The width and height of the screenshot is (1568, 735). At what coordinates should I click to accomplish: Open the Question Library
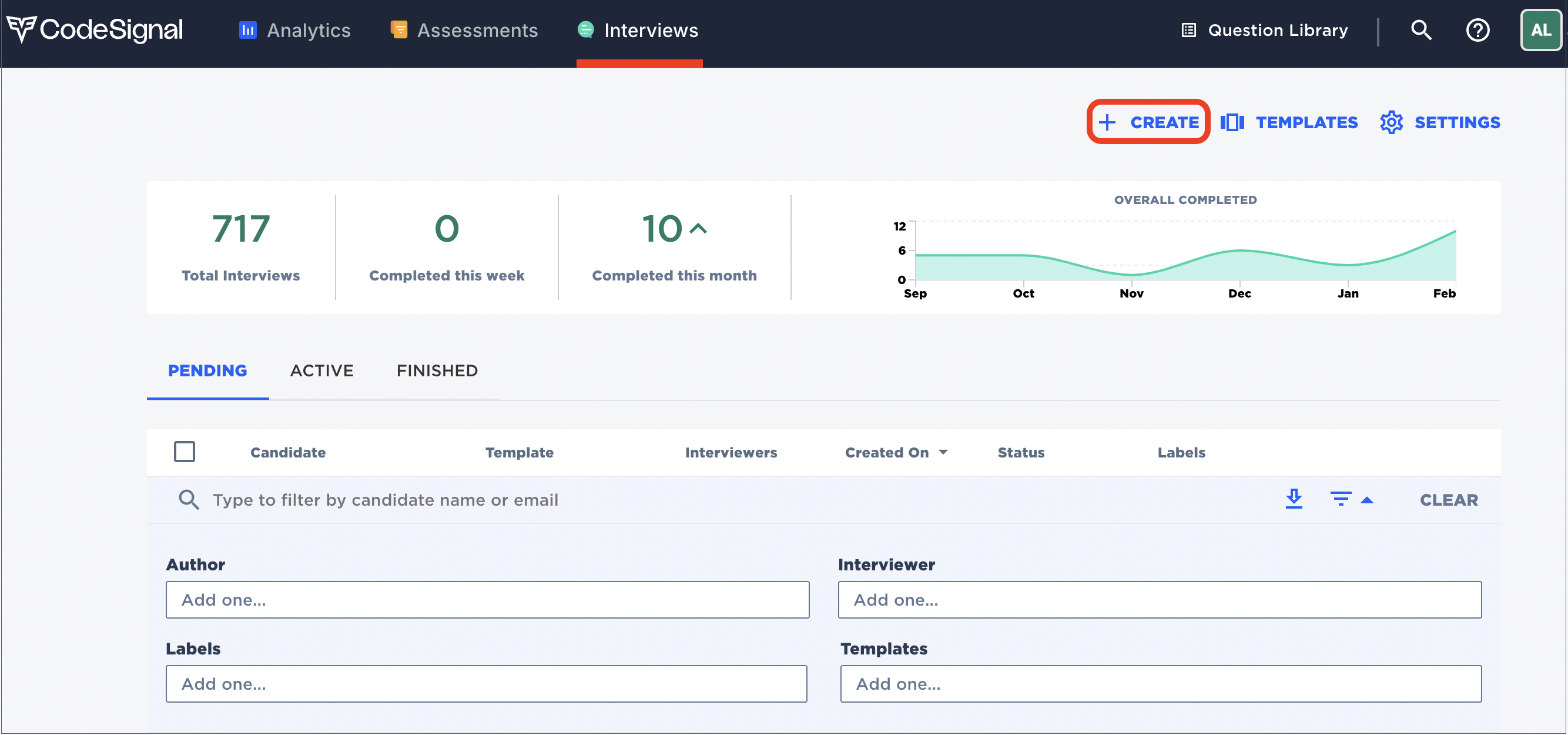point(1264,30)
